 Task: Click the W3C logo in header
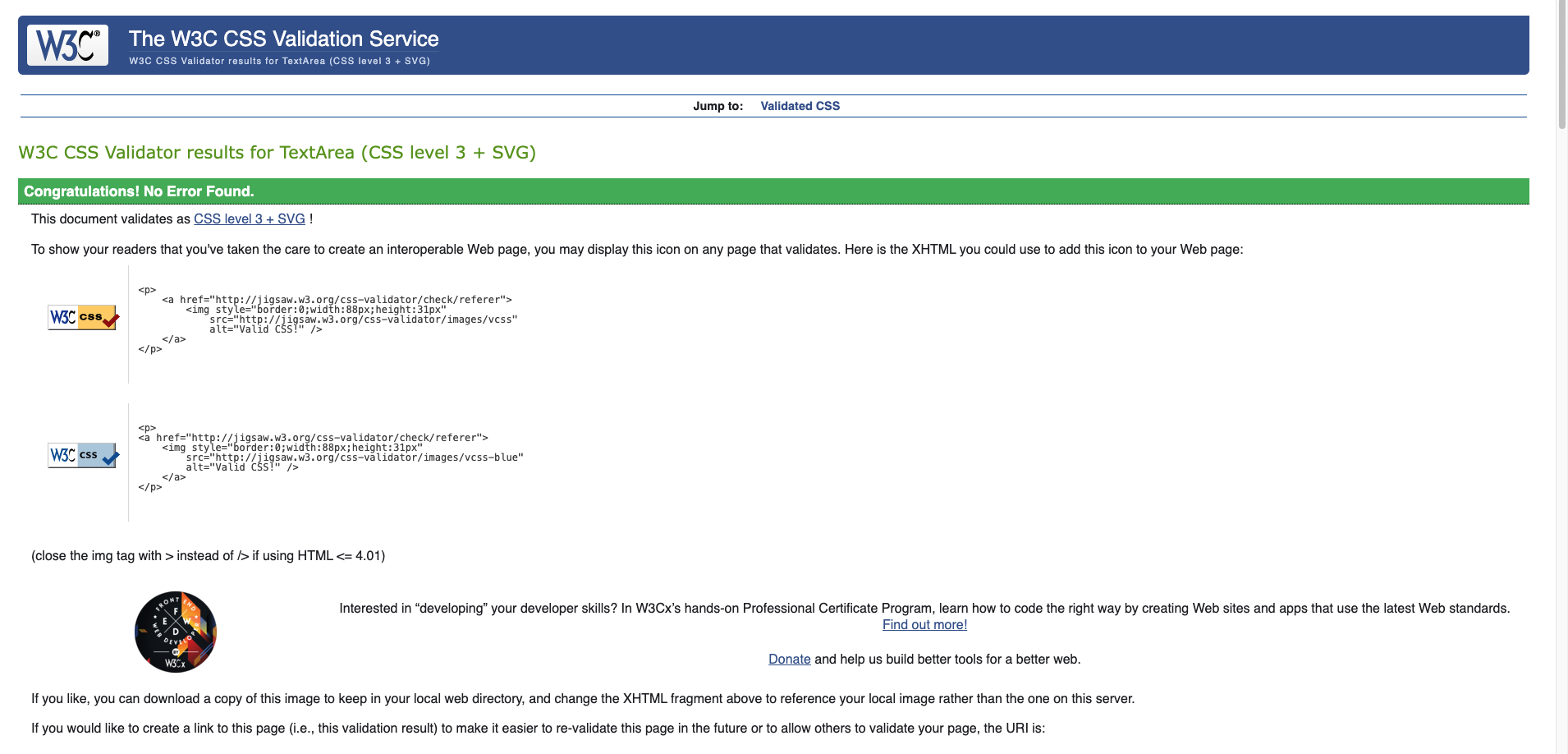point(67,44)
